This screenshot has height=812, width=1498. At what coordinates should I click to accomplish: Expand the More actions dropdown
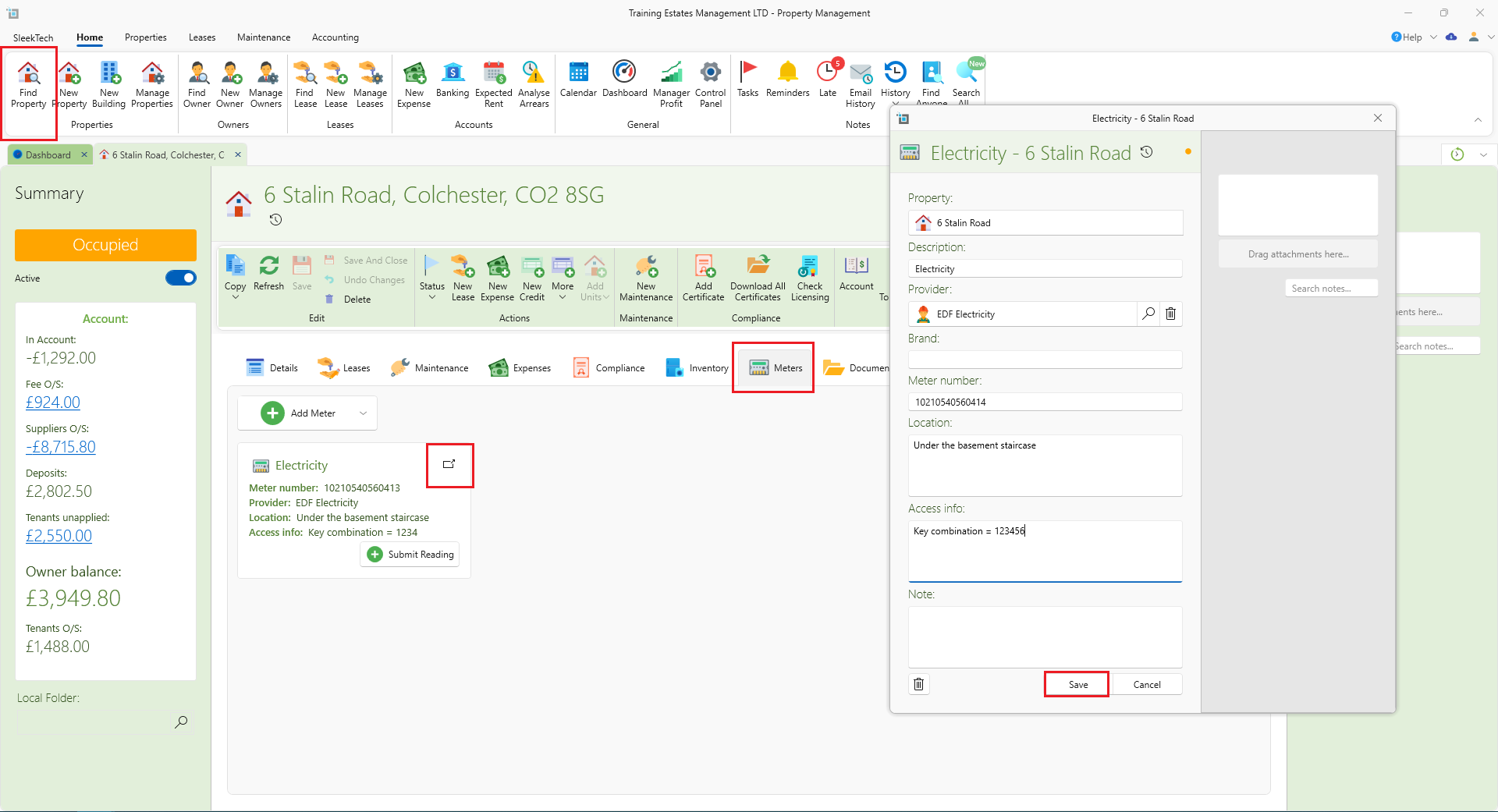(x=563, y=297)
